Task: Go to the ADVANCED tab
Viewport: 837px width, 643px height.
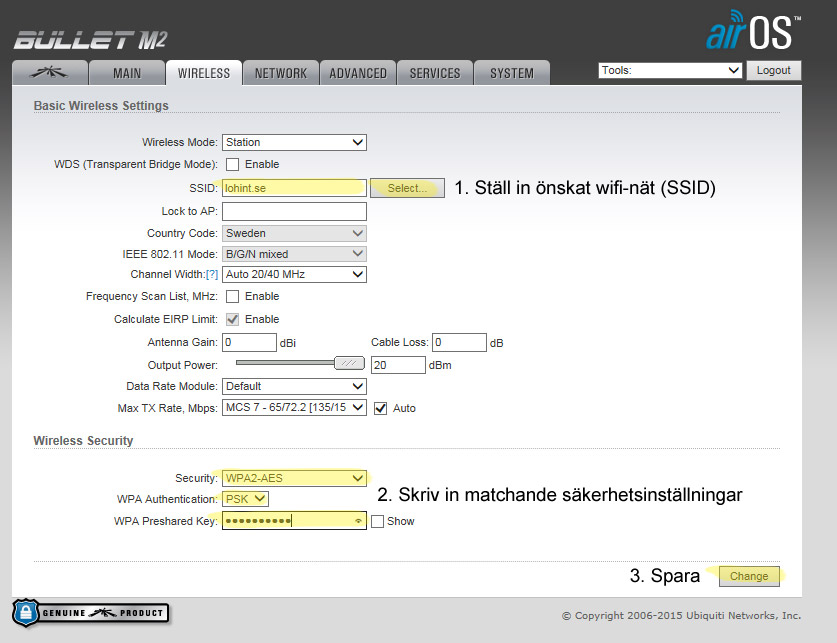Action: (x=358, y=73)
